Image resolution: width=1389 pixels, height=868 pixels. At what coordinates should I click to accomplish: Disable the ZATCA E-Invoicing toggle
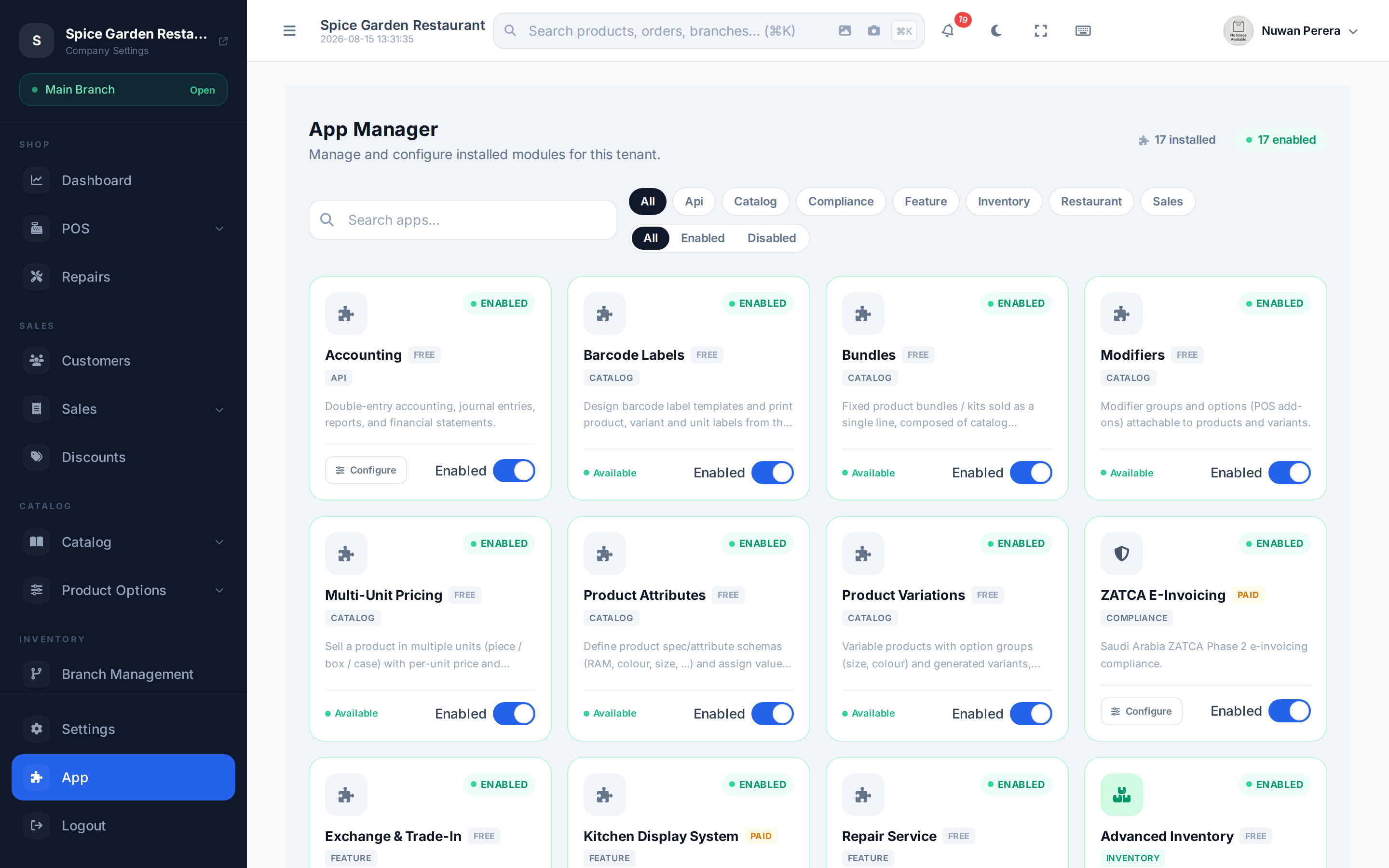point(1289,711)
